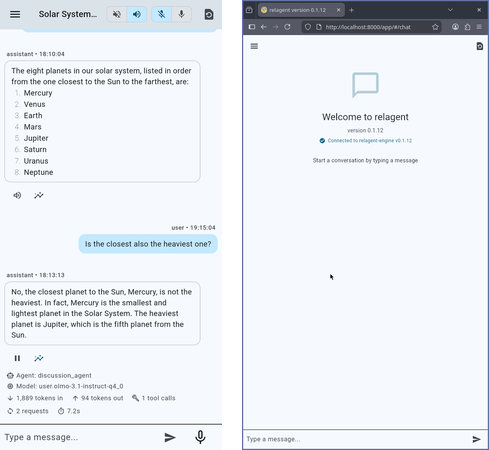Toggle microphone off option in chat header
489x450 pixels.
(161, 14)
